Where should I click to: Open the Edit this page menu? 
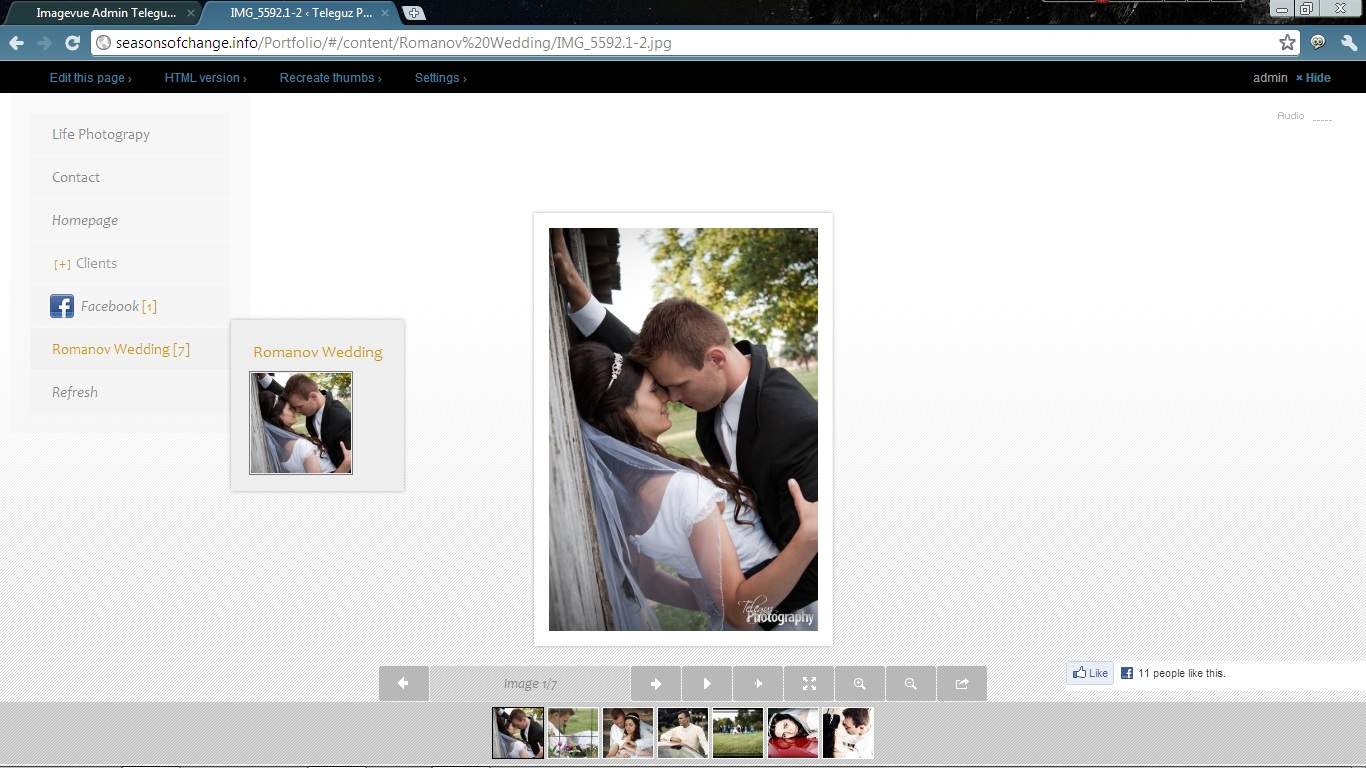tap(90, 78)
